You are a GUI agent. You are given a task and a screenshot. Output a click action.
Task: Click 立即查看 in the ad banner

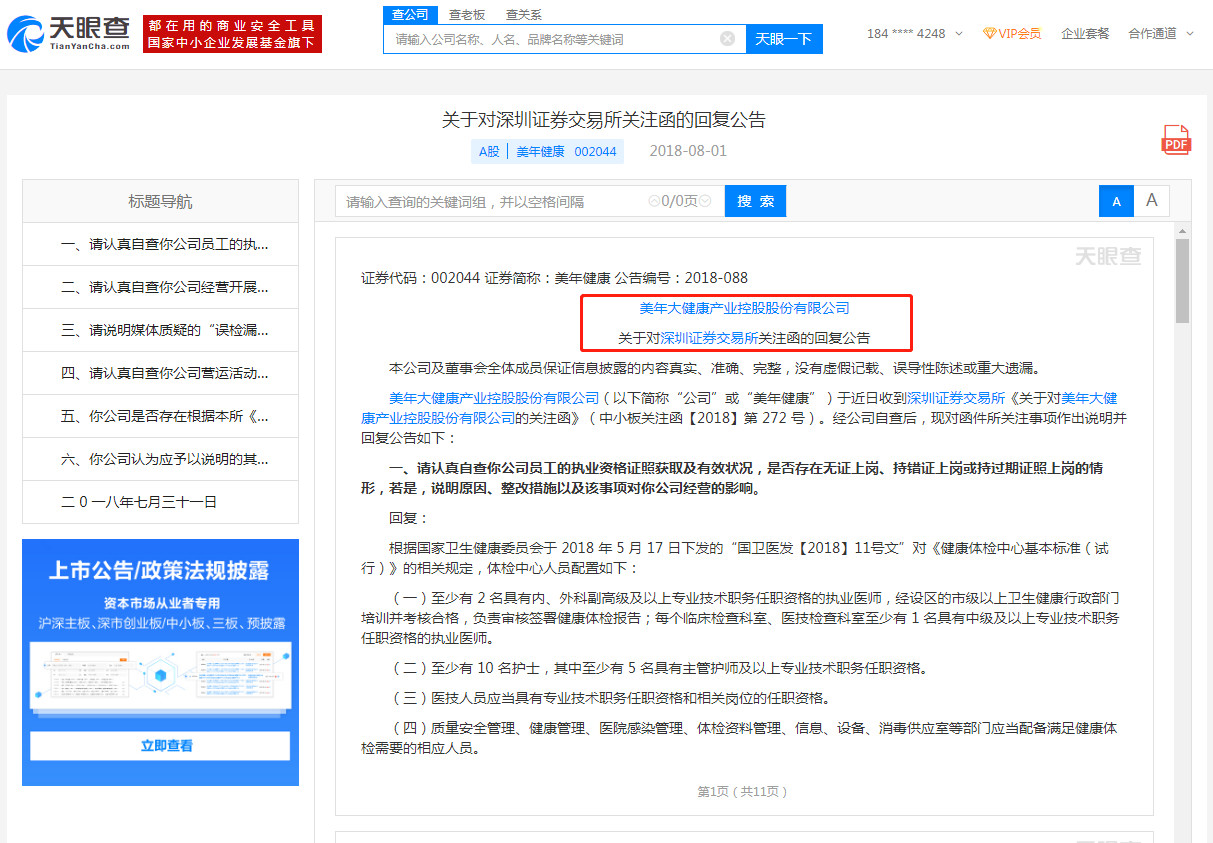coord(160,746)
